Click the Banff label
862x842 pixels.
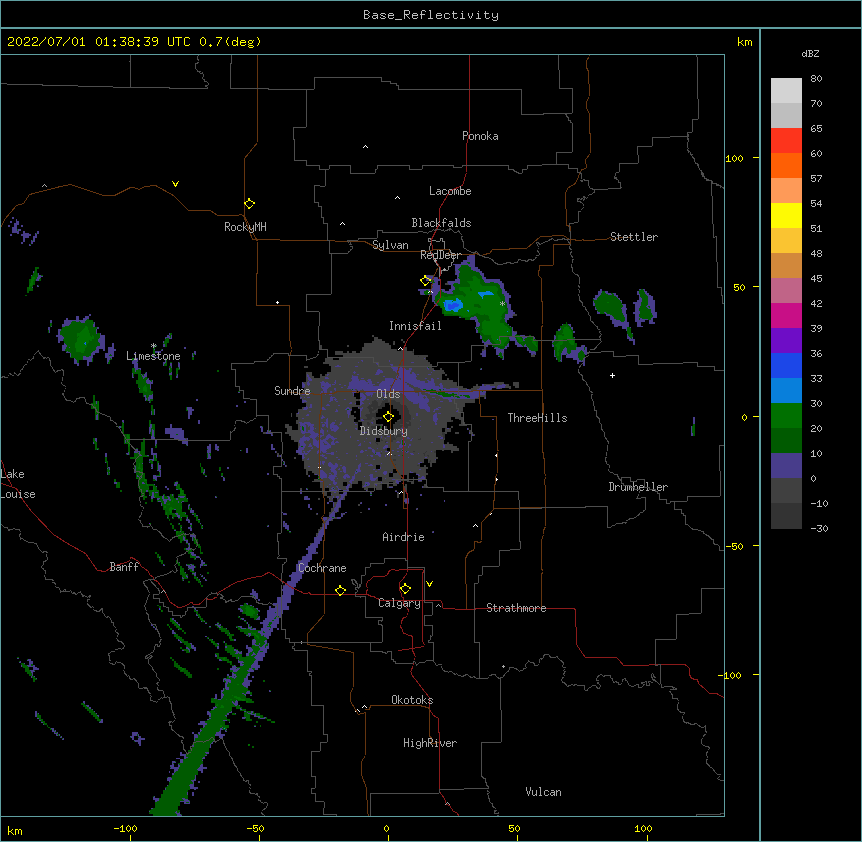124,567
